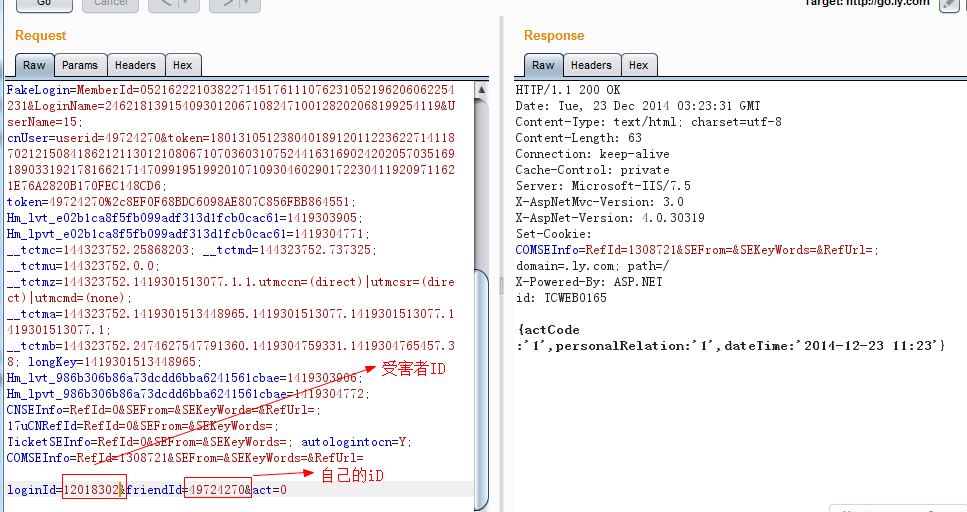This screenshot has height=512, width=967.
Task: Go to next request in history
Action: point(226,4)
